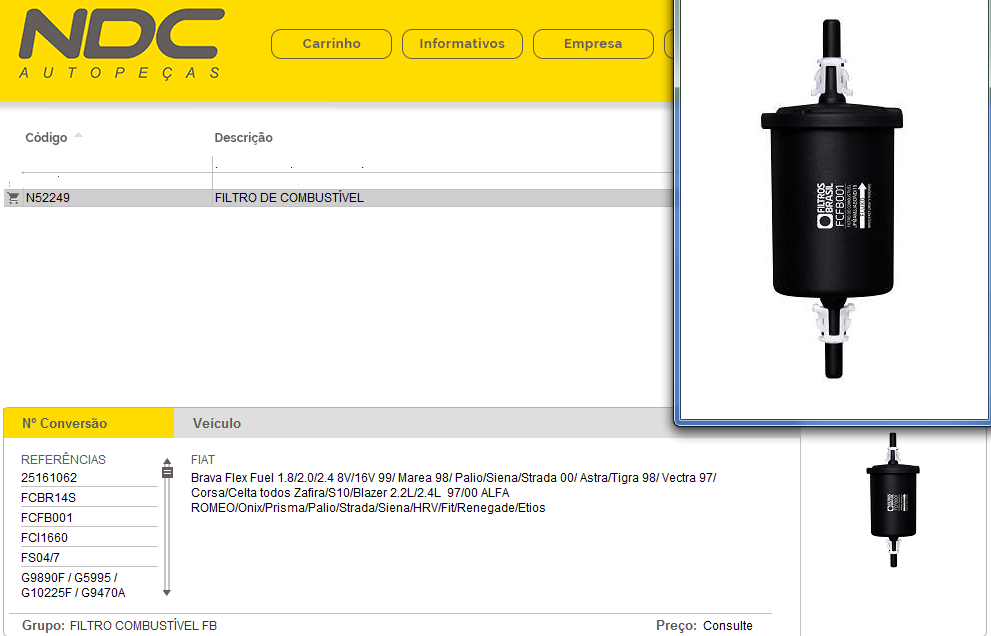Select code N52249 in the list
The width and height of the screenshot is (991, 636).
tap(47, 198)
